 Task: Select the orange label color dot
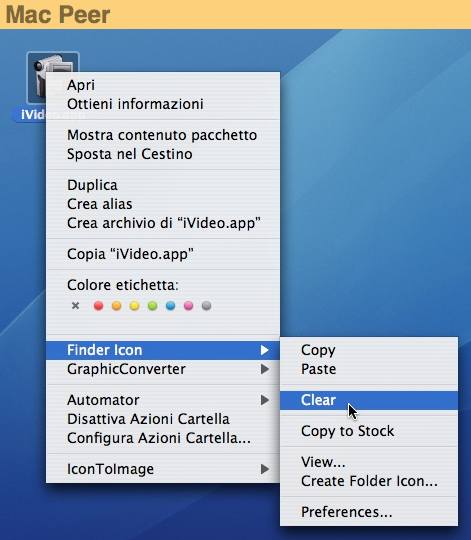coord(116,305)
